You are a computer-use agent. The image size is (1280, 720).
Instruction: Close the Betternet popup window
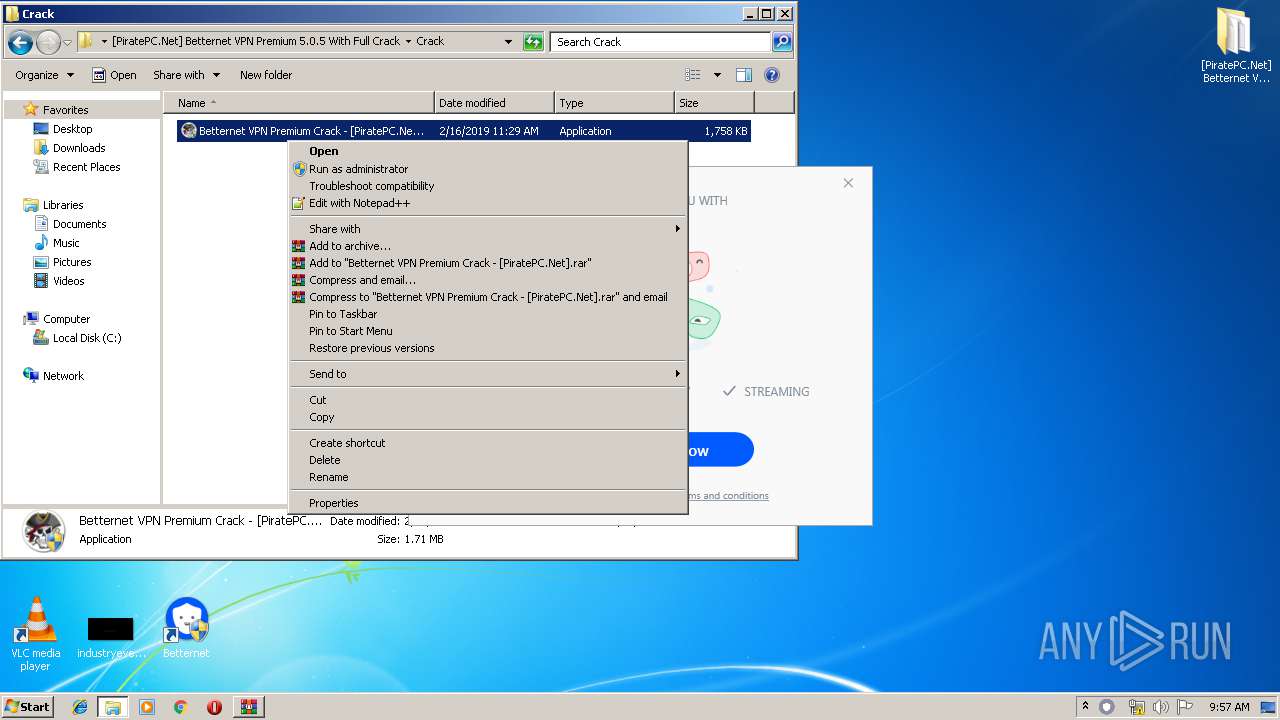pyautogui.click(x=848, y=183)
